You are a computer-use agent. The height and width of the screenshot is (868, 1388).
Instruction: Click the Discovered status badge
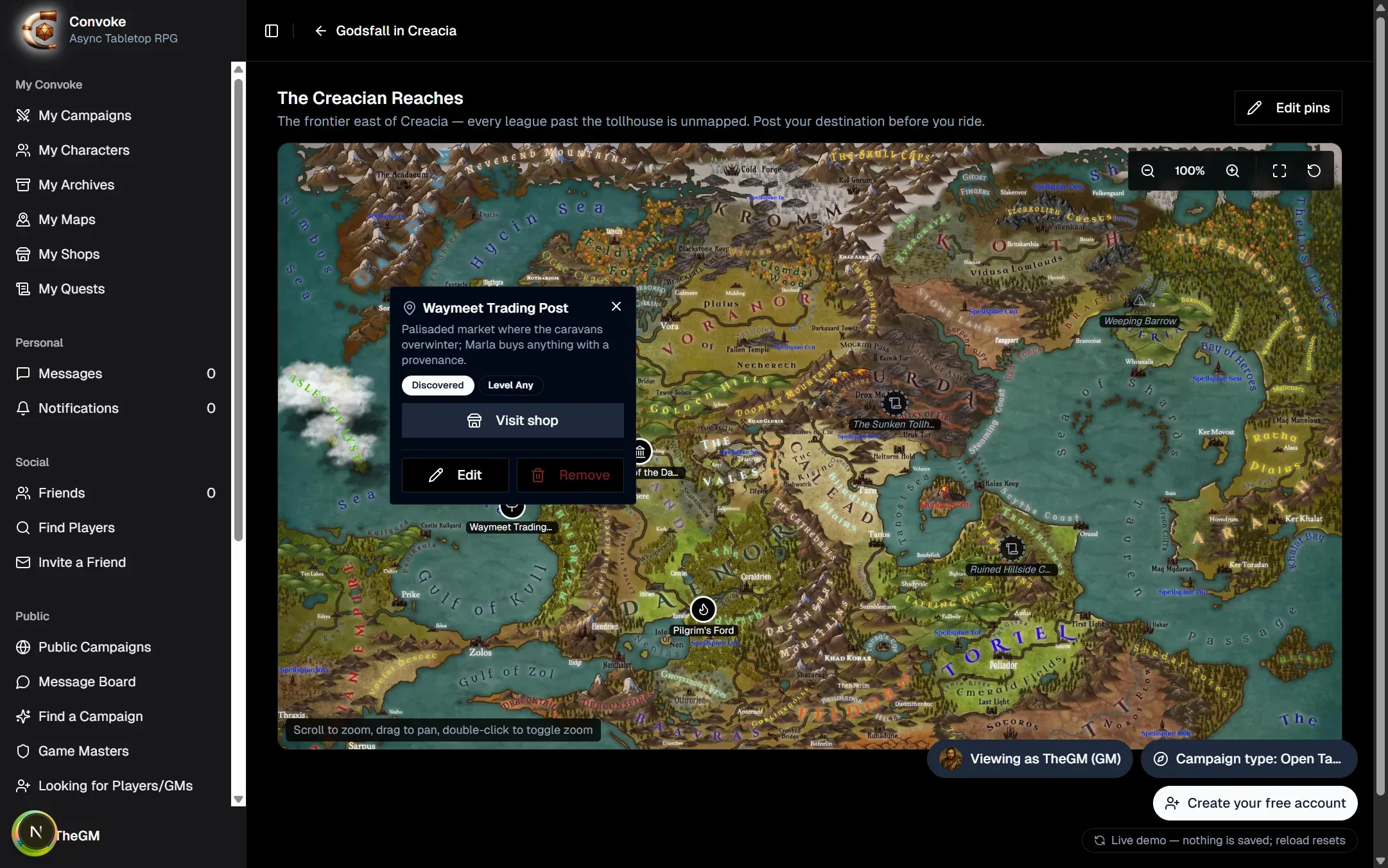[x=438, y=385]
